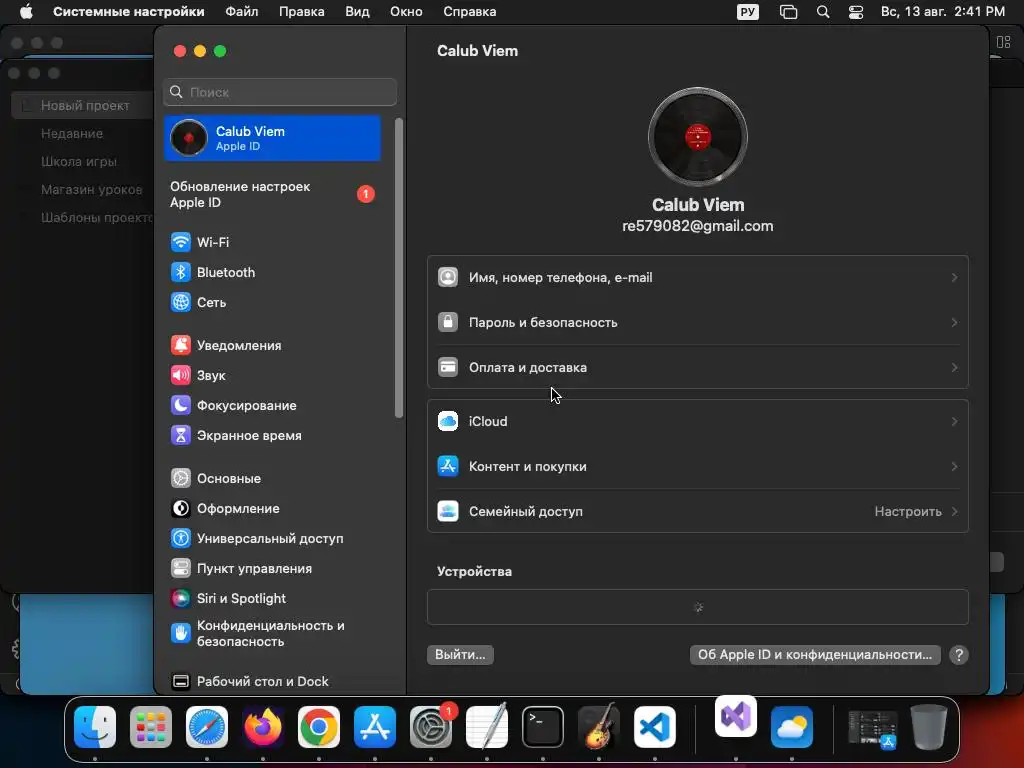
Task: Open the Окно menu
Action: 406,12
